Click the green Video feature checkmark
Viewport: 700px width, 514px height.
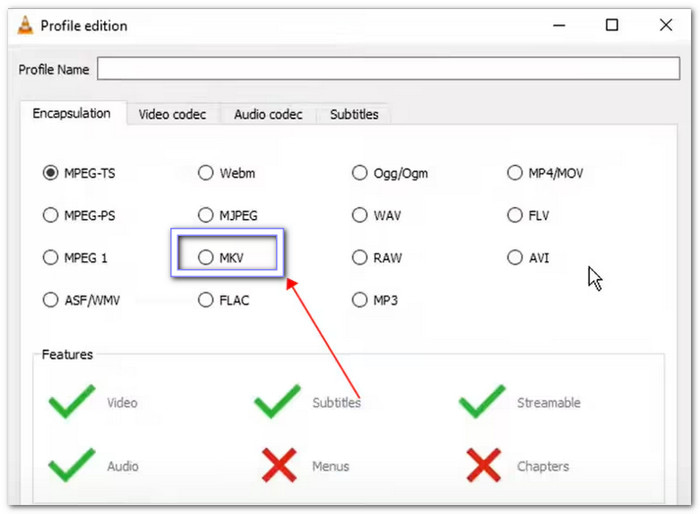(x=71, y=402)
